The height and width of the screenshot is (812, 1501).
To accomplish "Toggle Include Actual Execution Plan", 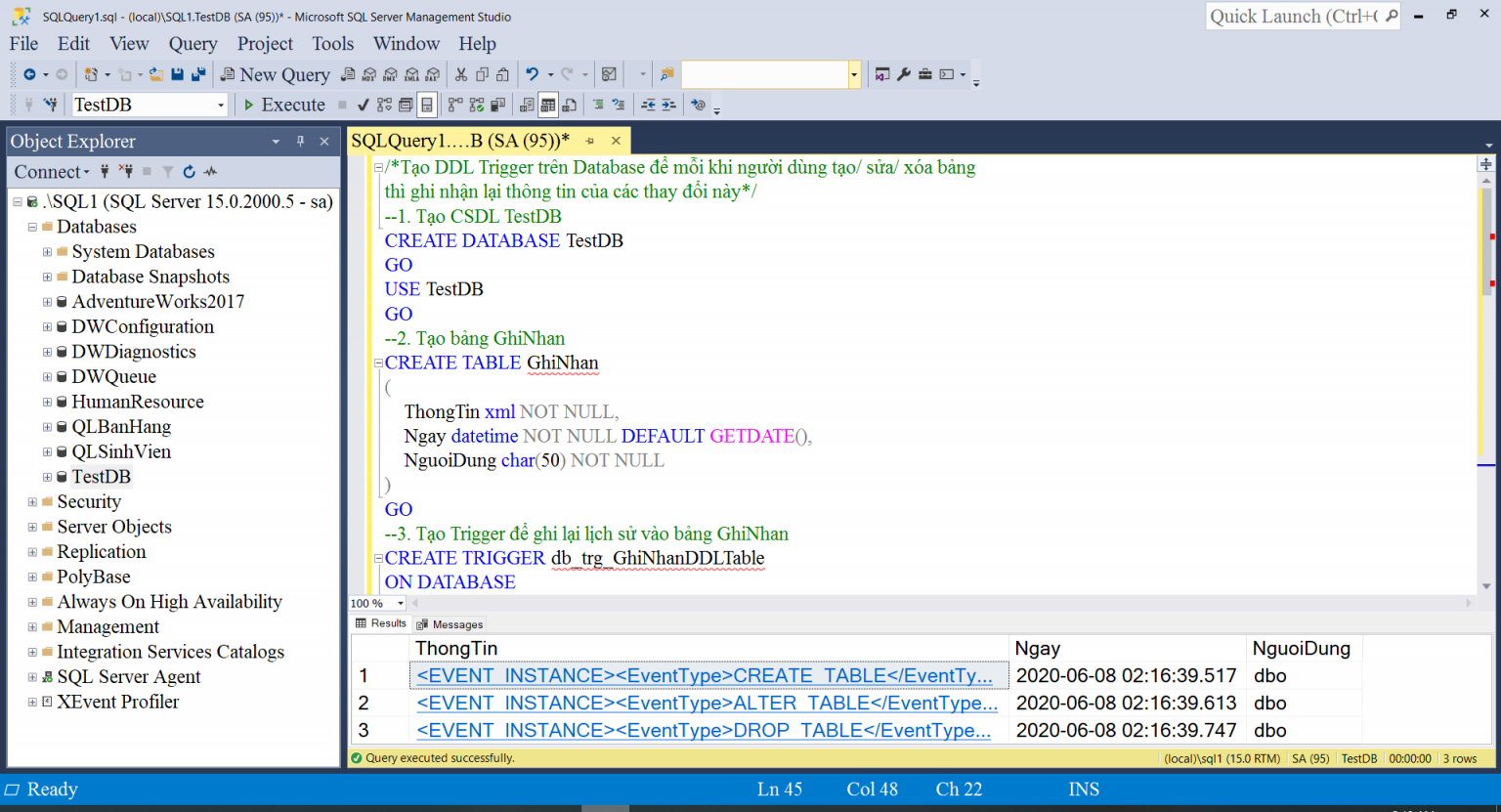I will point(455,105).
